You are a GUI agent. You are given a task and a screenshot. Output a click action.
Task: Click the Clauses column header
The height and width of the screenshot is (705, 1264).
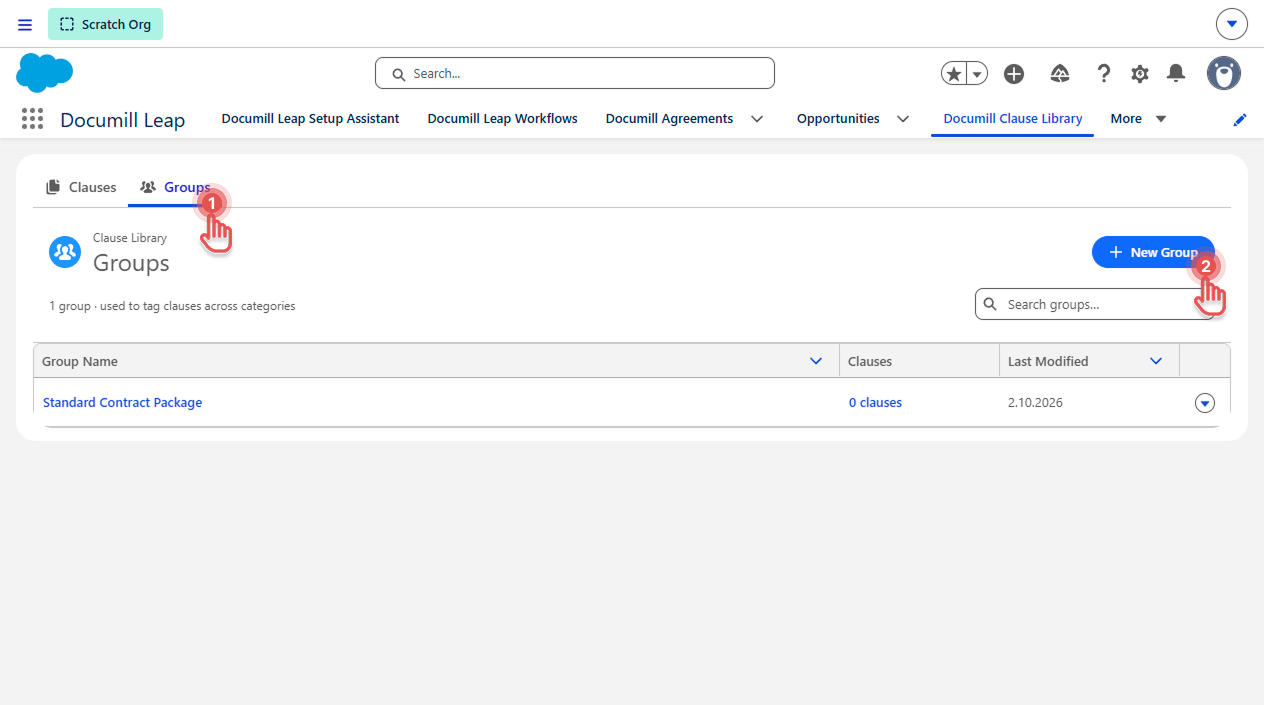919,361
